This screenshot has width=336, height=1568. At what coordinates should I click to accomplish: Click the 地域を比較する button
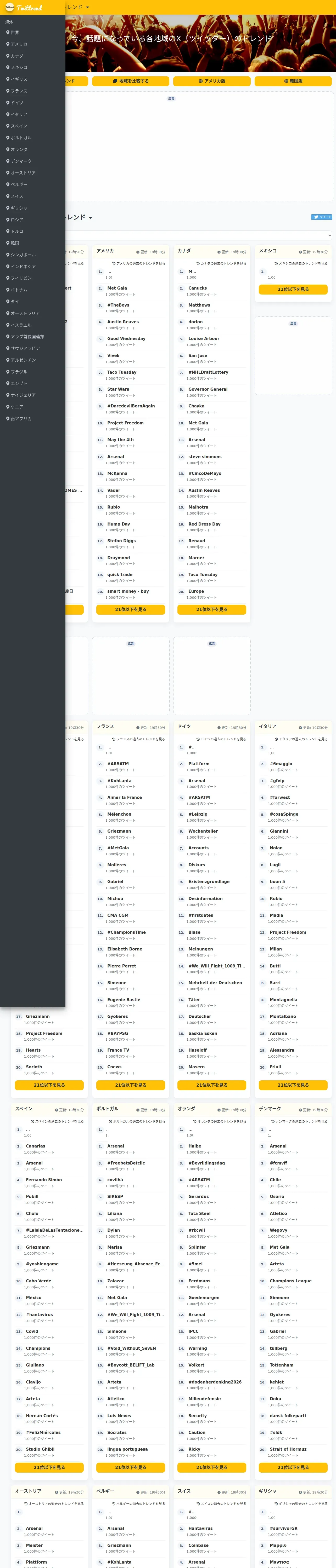(x=131, y=81)
